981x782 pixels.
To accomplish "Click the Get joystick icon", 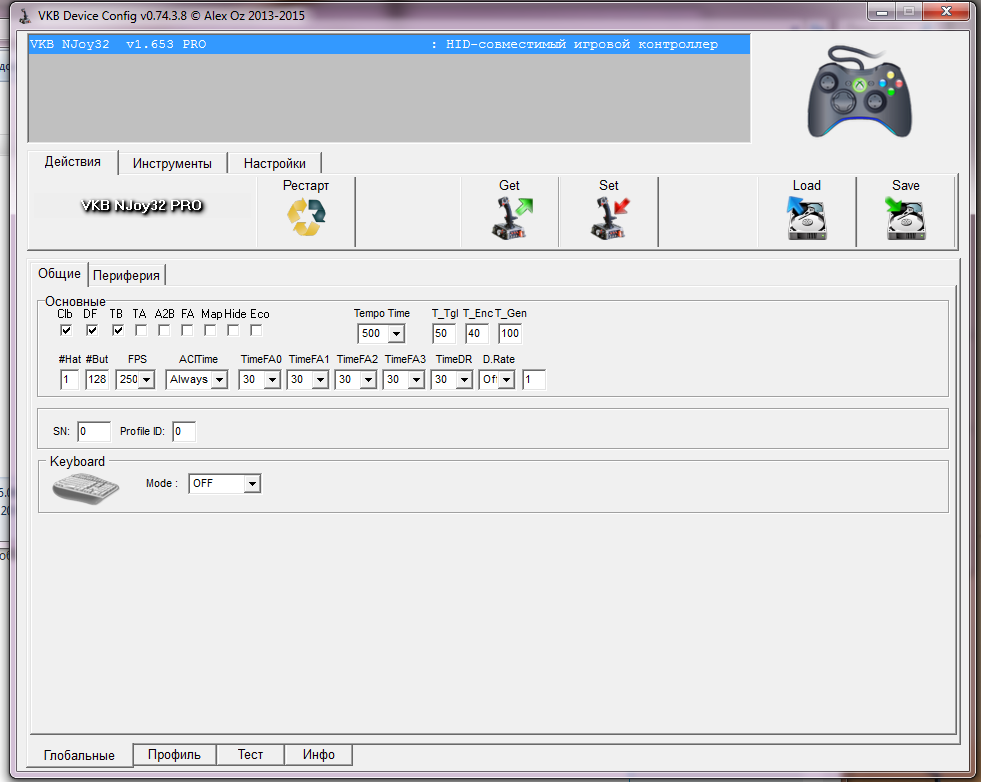I will [x=512, y=218].
